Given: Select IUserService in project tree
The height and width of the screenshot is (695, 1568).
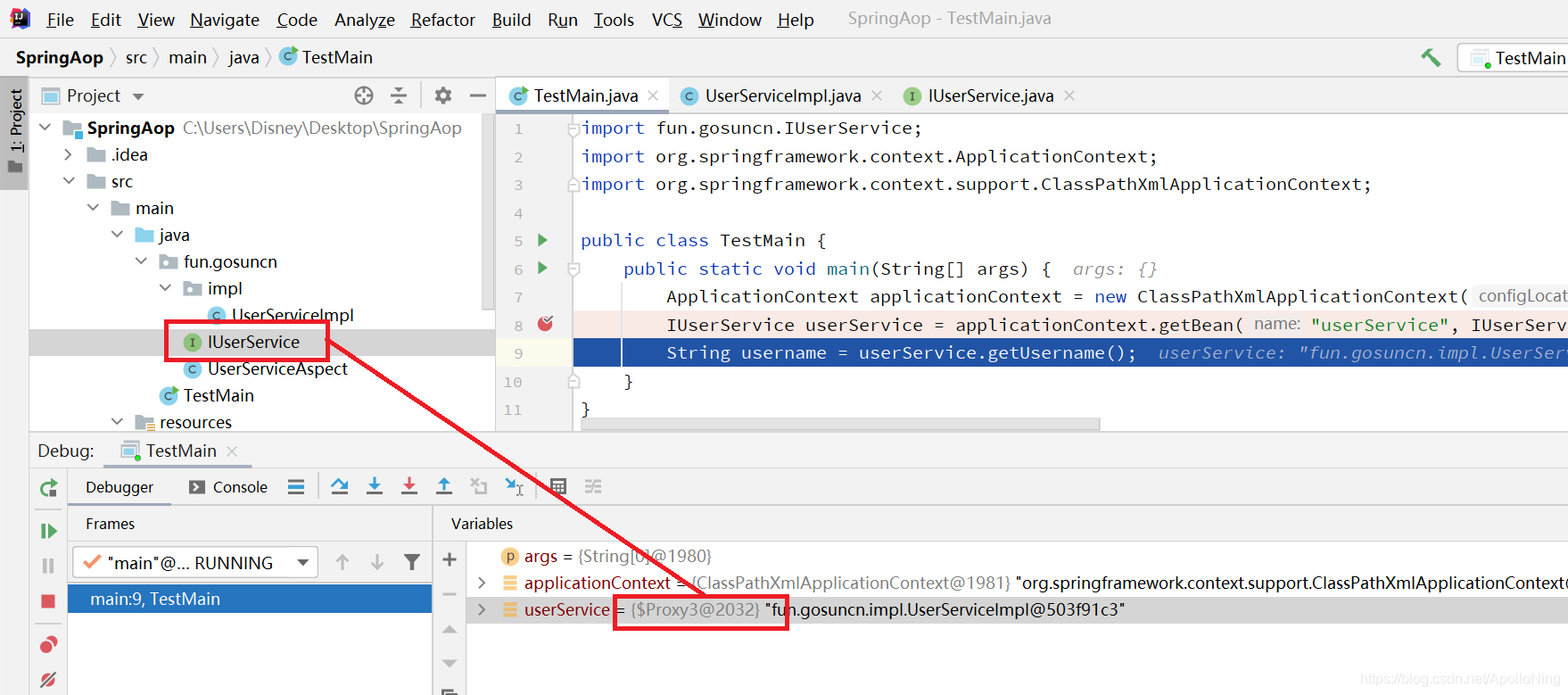Looking at the screenshot, I should (x=253, y=342).
